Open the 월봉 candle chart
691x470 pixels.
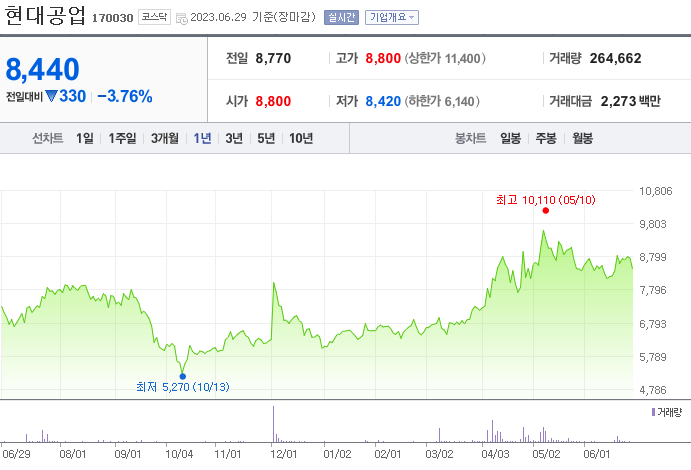tap(582, 138)
